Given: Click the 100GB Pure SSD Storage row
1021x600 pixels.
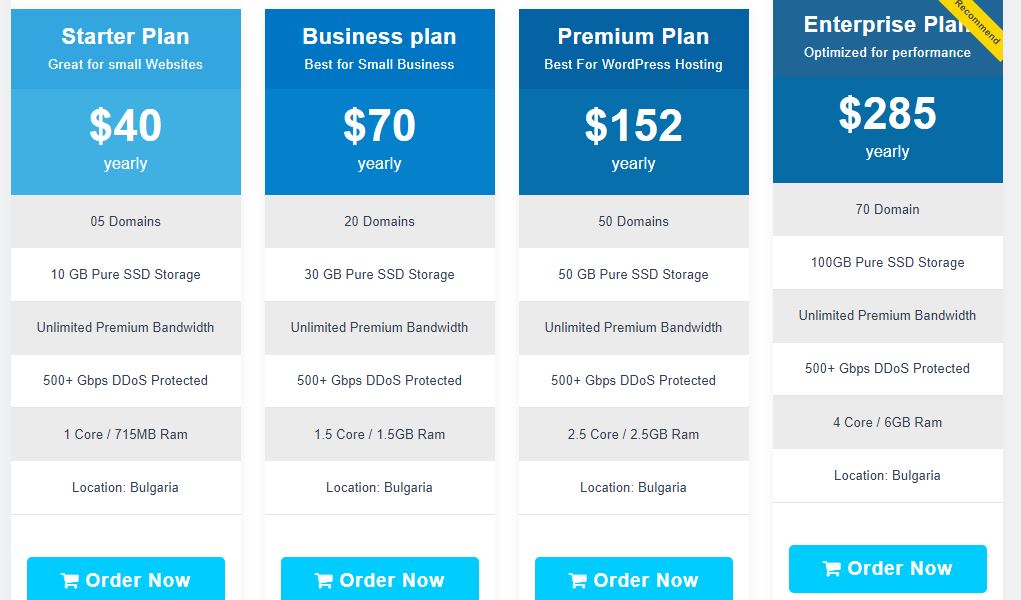Looking at the screenshot, I should (888, 263).
